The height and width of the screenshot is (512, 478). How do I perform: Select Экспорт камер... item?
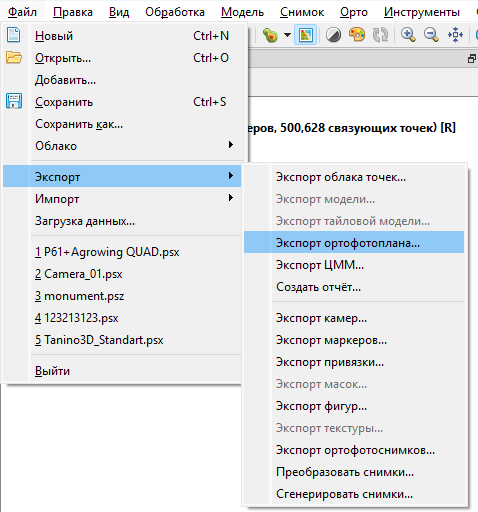[x=354, y=318]
